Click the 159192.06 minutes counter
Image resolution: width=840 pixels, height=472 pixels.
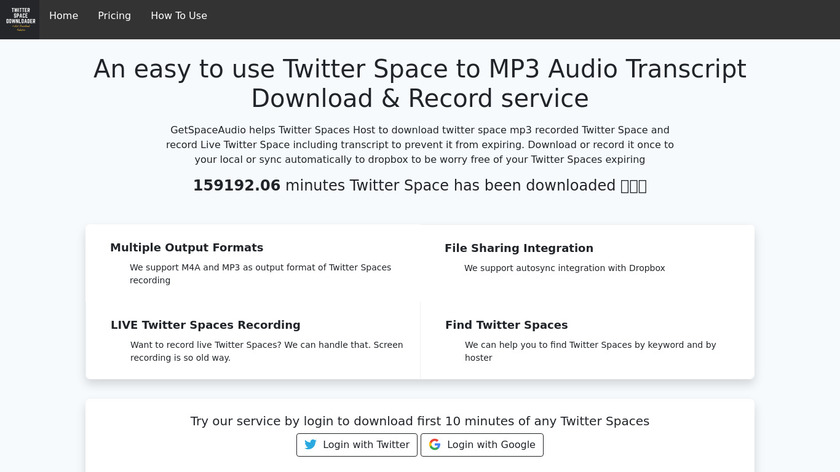click(237, 185)
